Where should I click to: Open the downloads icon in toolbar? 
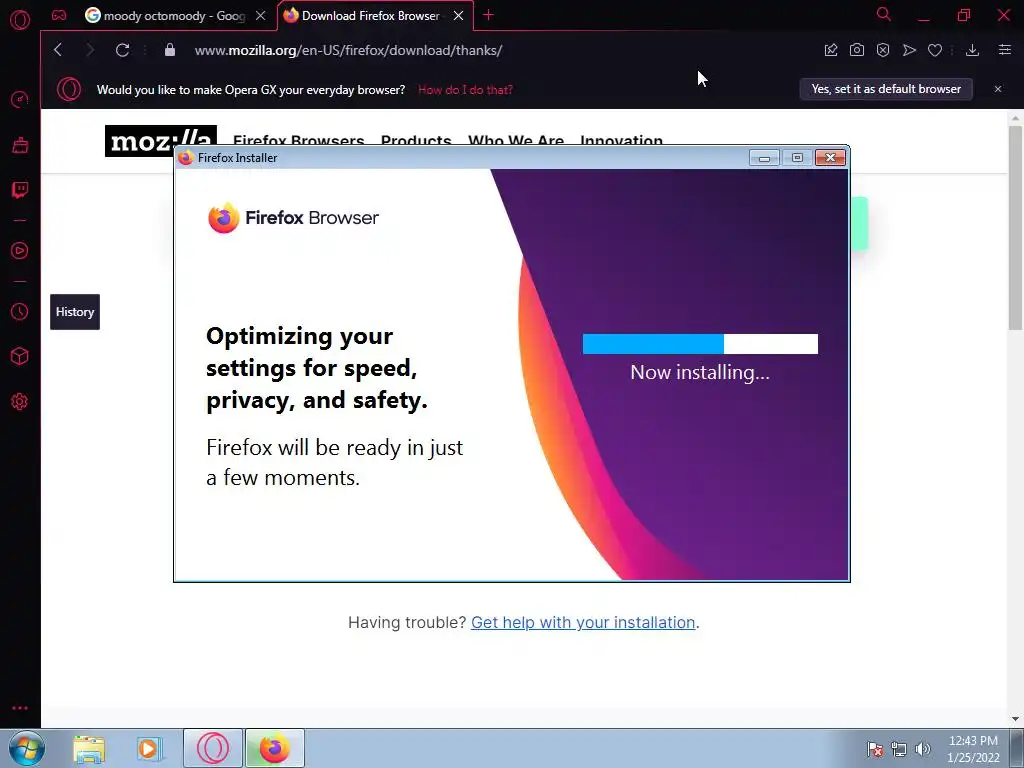pos(972,50)
